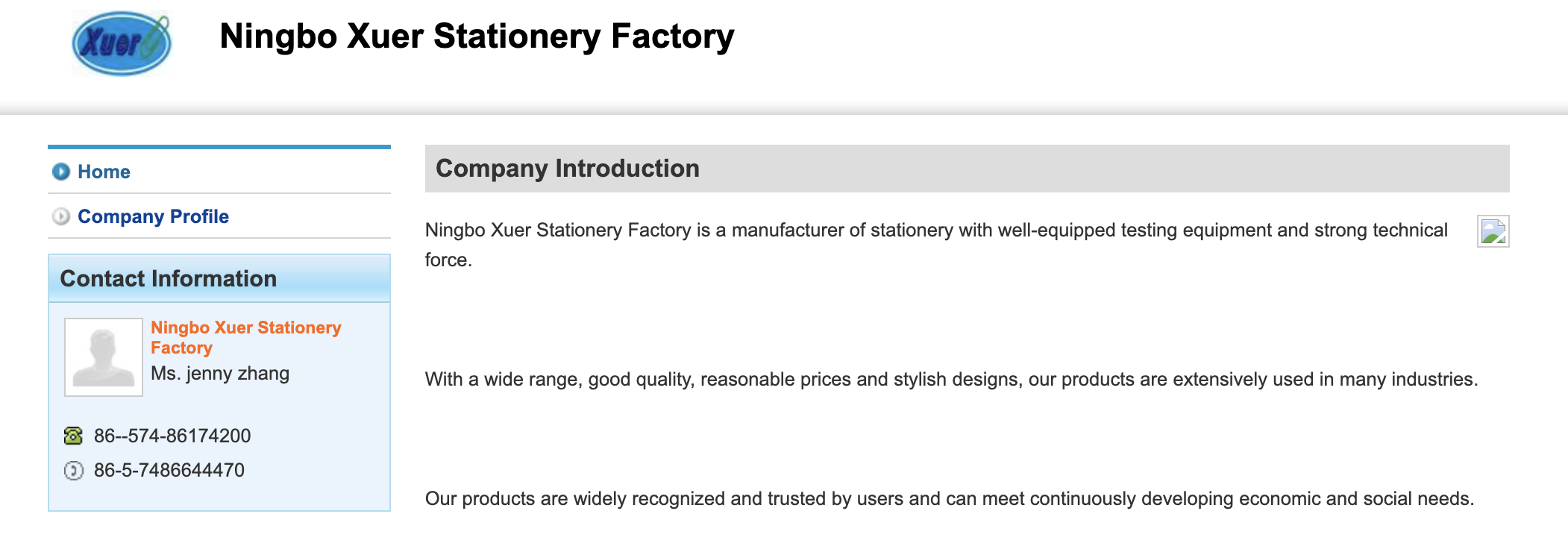Click the blue arrow icon beside Home
Viewport: 1568px width, 552px height.
click(61, 172)
